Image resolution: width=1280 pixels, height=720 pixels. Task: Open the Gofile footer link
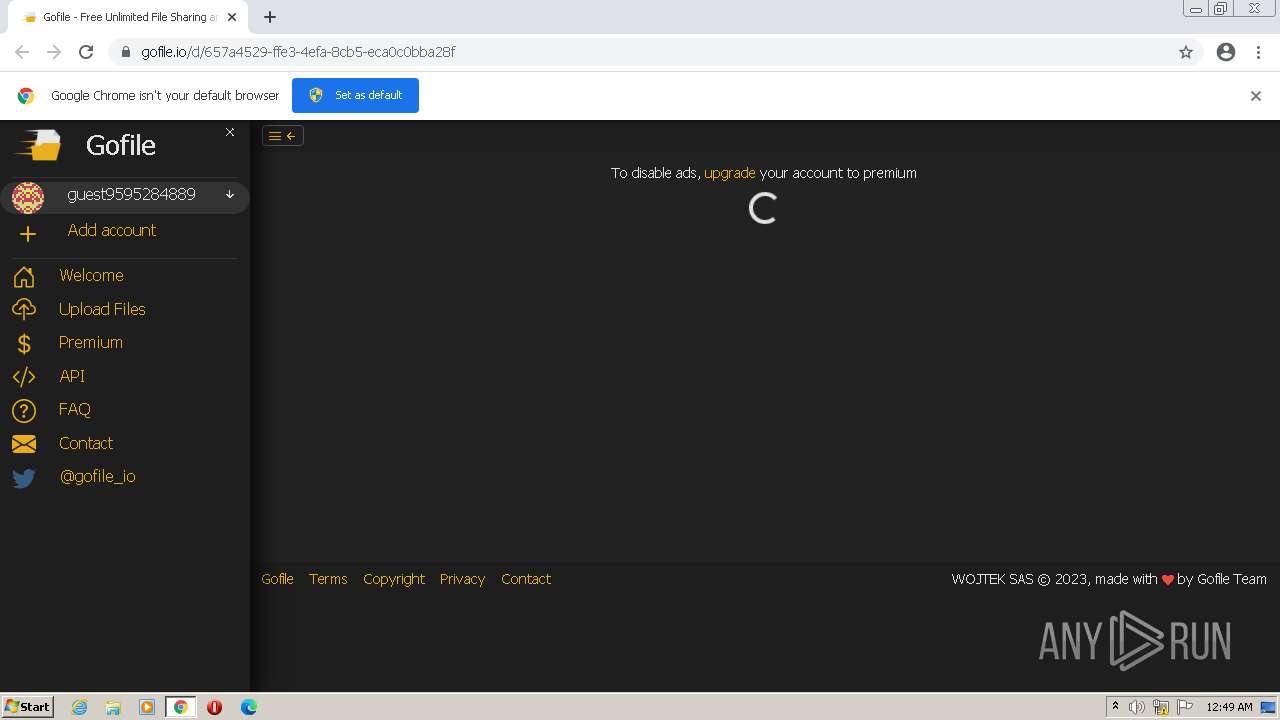tap(277, 579)
